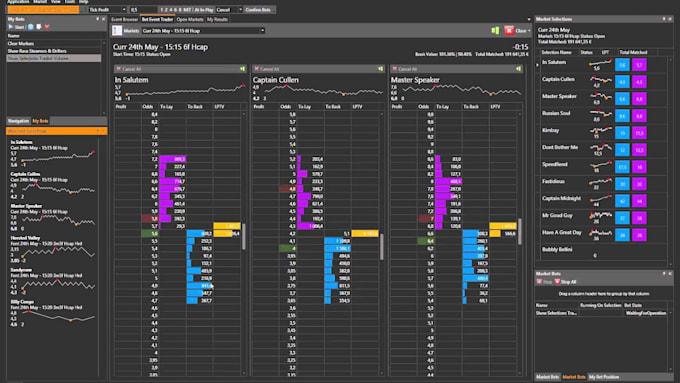The width and height of the screenshot is (680, 383).
Task: Click the stake value input field in toolbar
Action: 143,10
